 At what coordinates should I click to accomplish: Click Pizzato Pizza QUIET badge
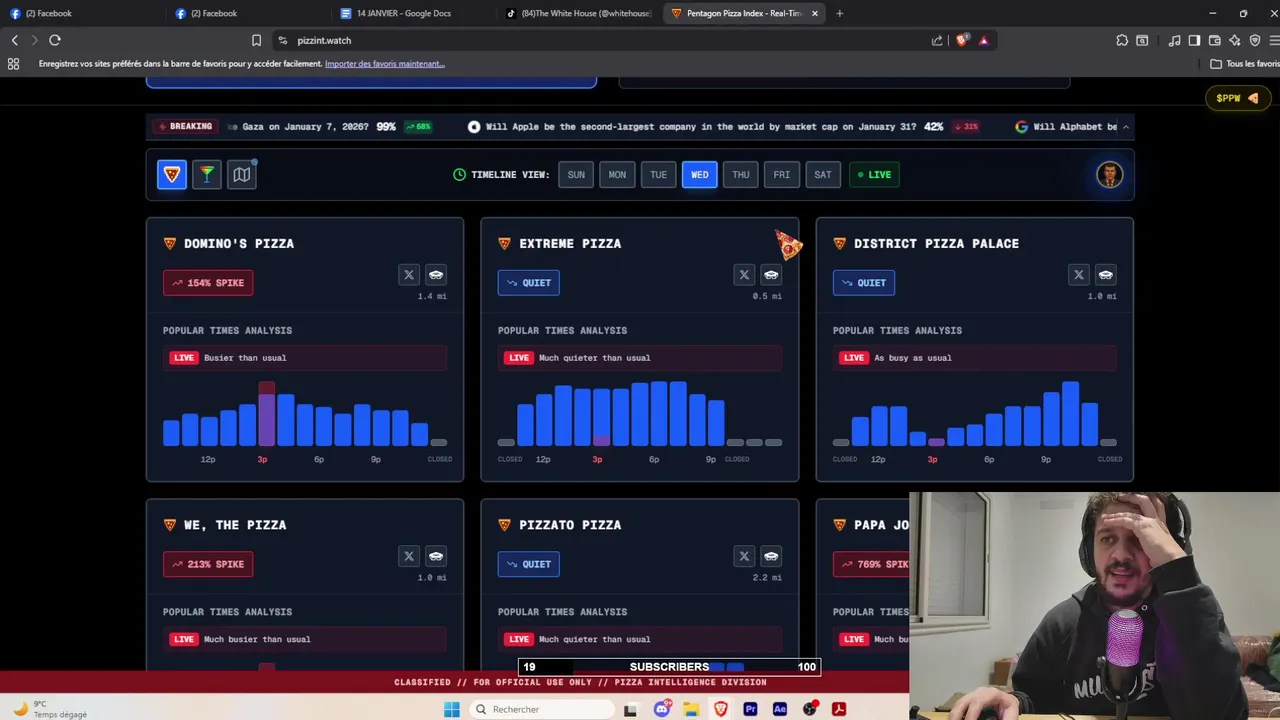point(529,564)
